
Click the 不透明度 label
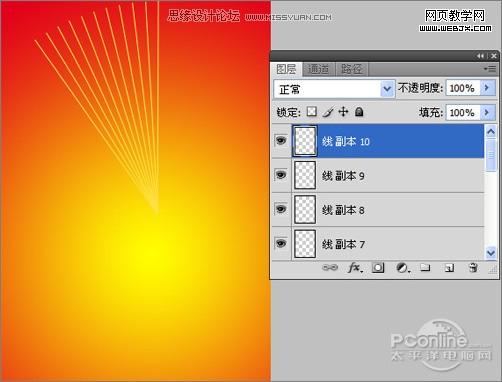pos(420,88)
